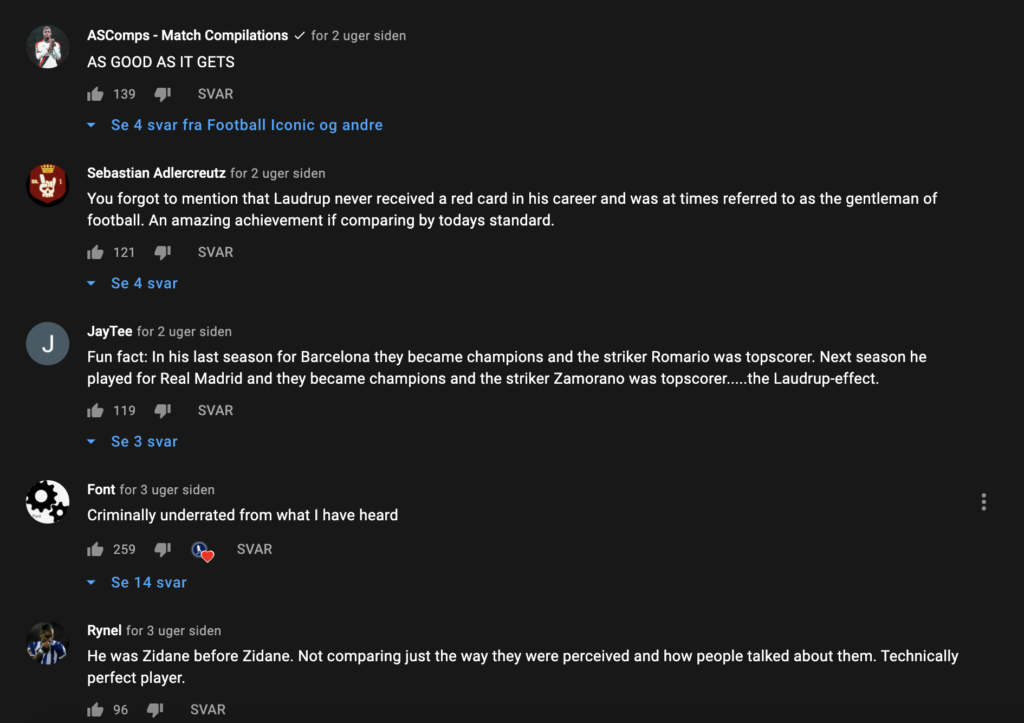Viewport: 1024px width, 723px height.
Task: Dislike Sebastian Adlercreutz's comment
Action: [x=163, y=252]
